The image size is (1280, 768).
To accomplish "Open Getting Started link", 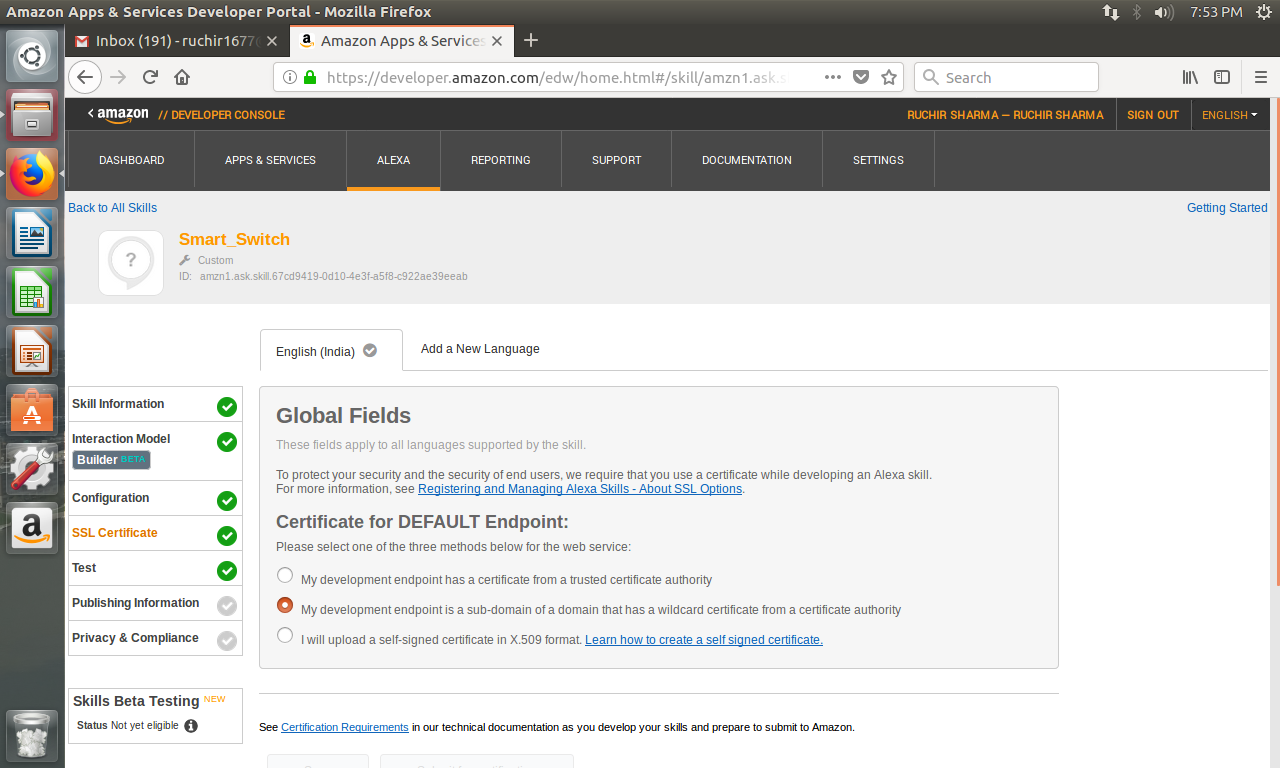I will (1227, 208).
